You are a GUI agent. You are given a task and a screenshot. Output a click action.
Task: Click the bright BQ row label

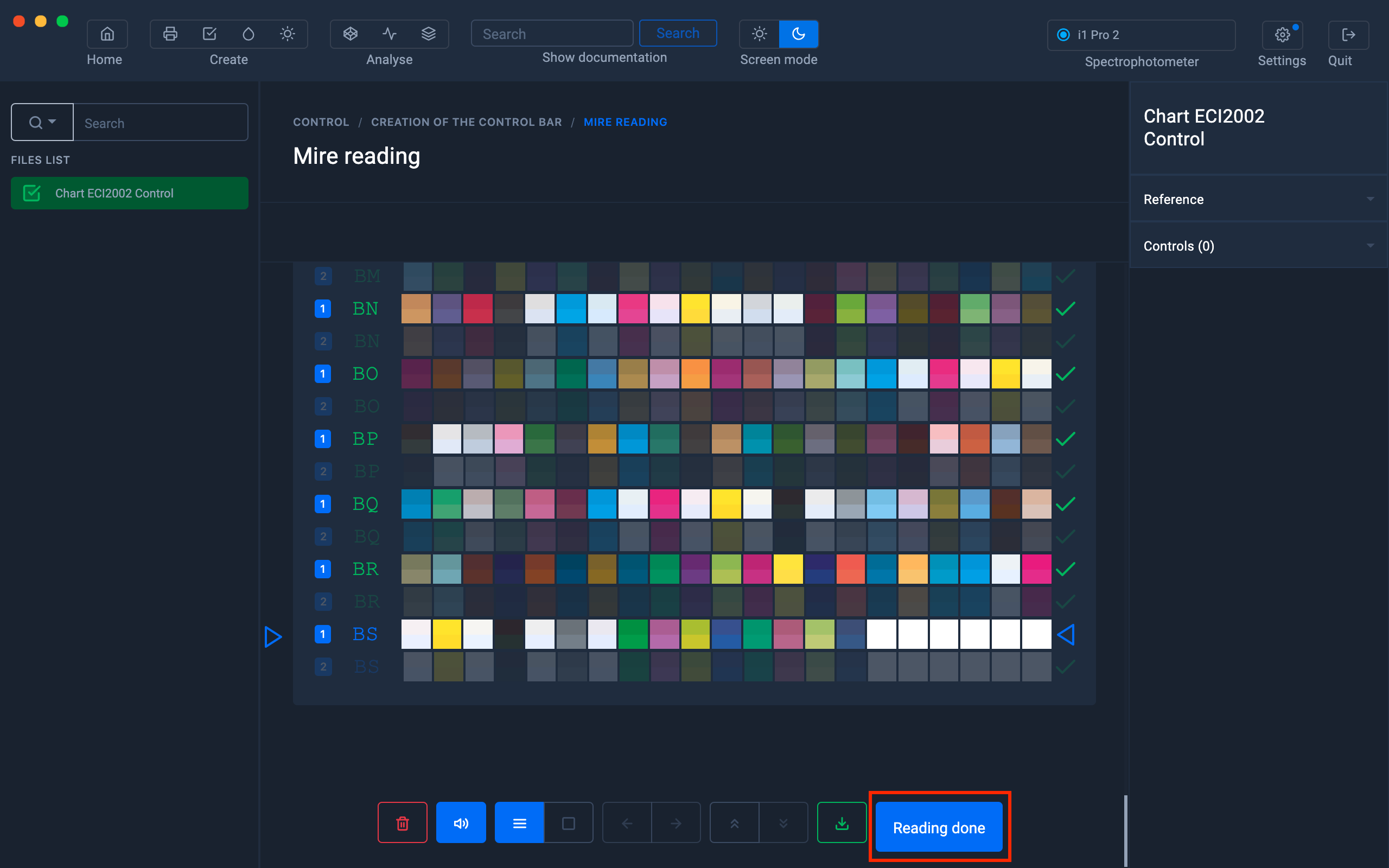click(365, 504)
